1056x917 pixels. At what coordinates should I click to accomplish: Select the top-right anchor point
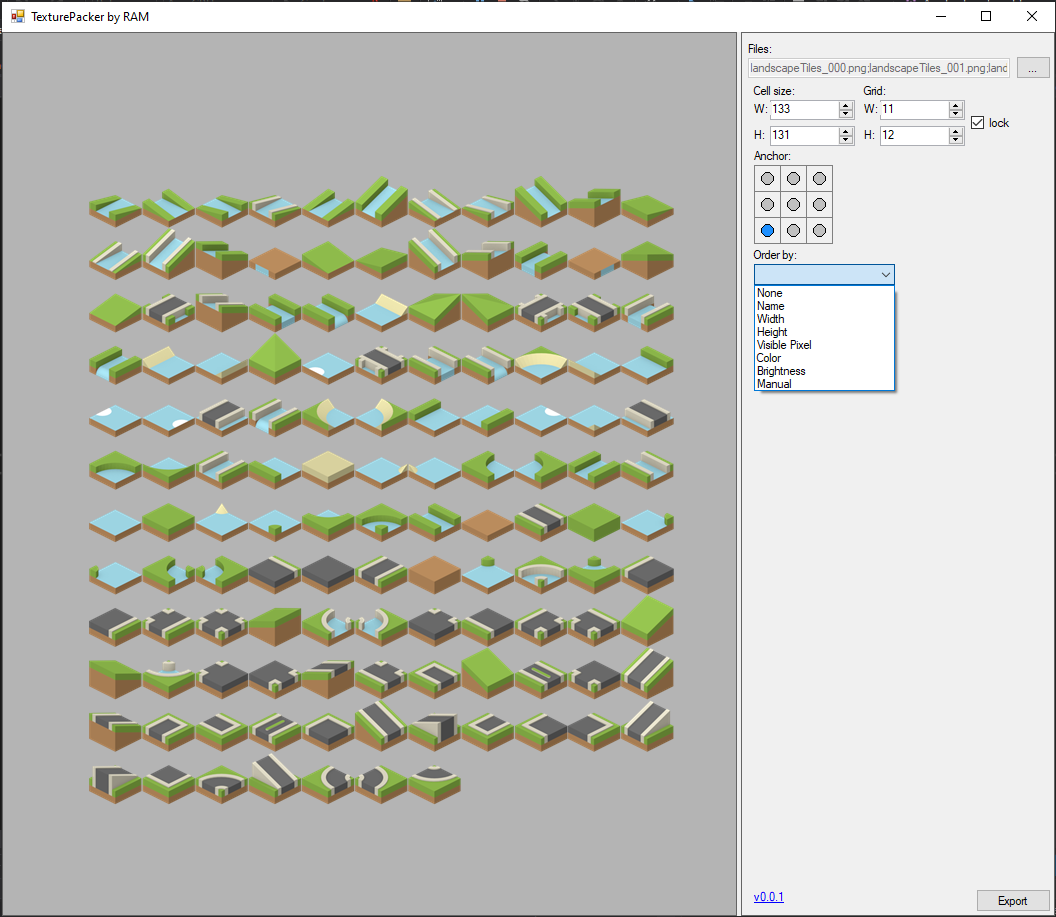(x=819, y=178)
